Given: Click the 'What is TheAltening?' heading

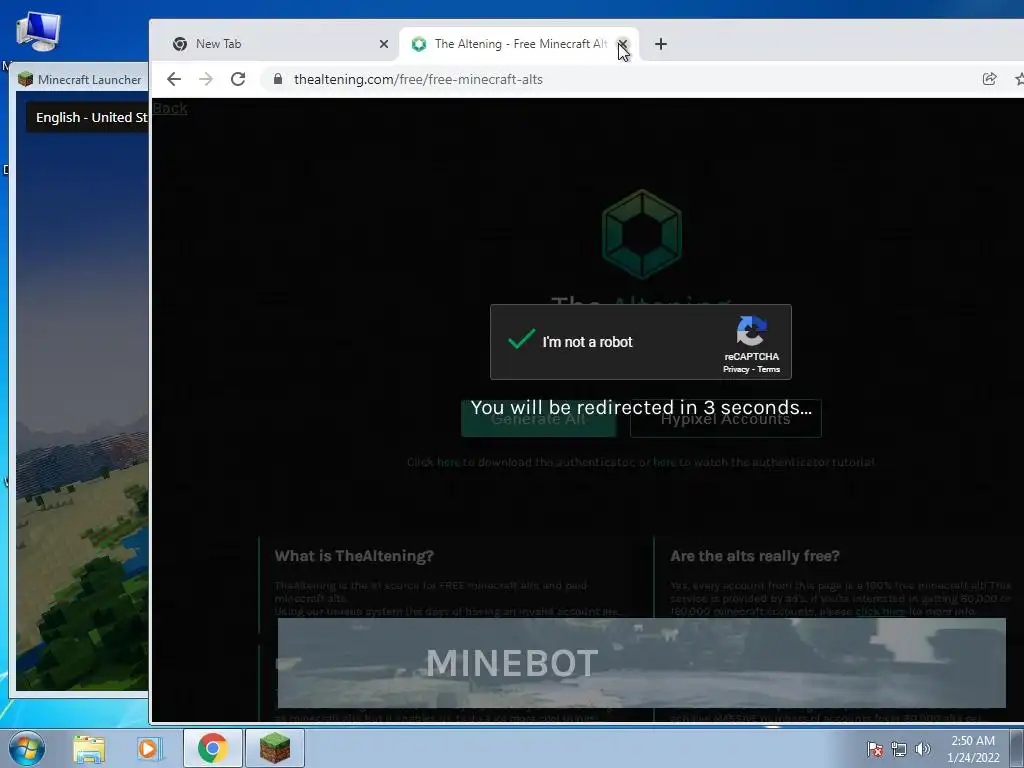Looking at the screenshot, I should pos(354,556).
